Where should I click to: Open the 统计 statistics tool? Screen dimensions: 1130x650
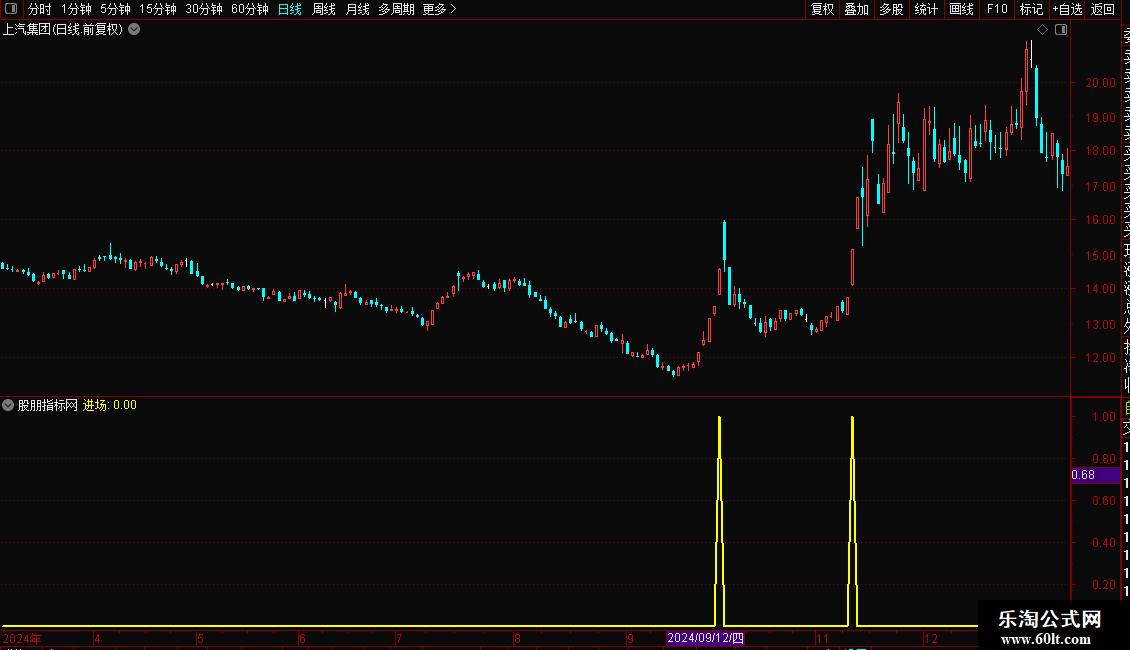tap(926, 9)
